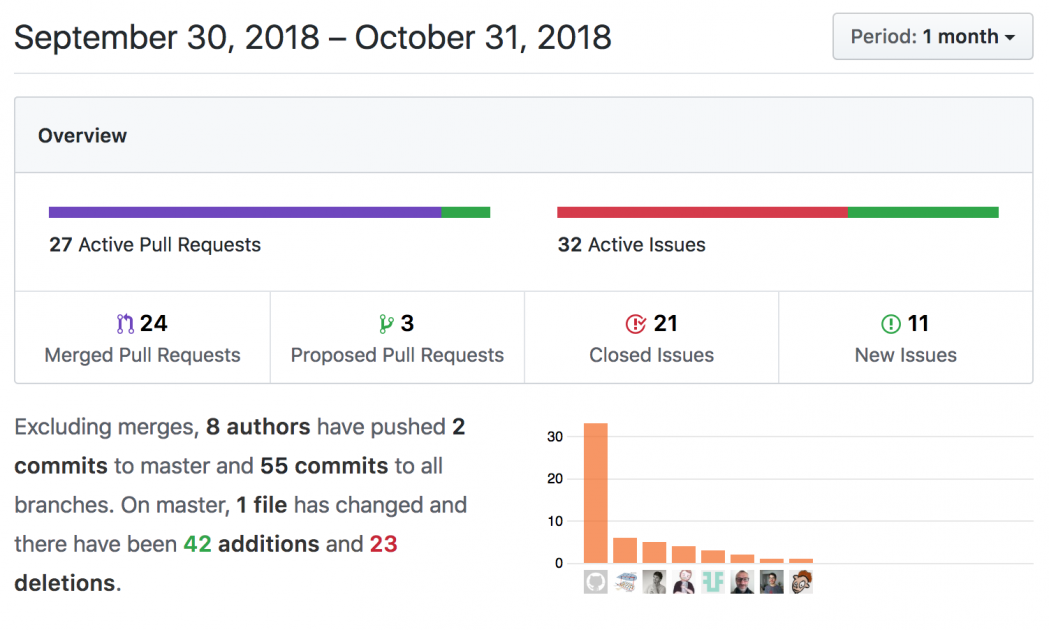Select the red-haired cartoon contributor avatar
Viewport: 1049px width, 630px height.
tap(800, 581)
